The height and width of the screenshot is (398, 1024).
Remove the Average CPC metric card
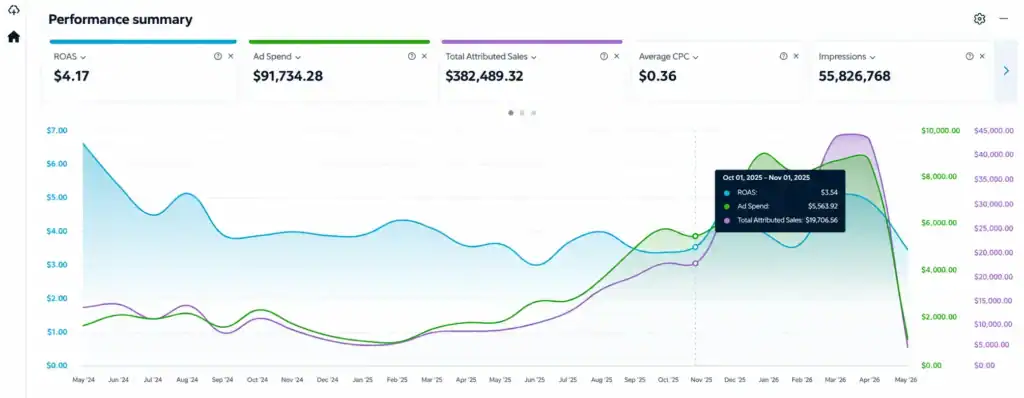[x=796, y=56]
